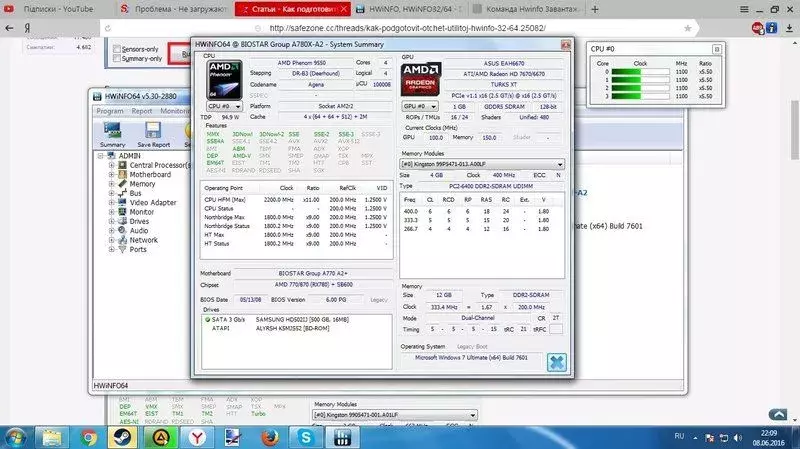The height and width of the screenshot is (449, 800).
Task: Click the scroll-to-top arrow on the page
Action: tap(778, 415)
